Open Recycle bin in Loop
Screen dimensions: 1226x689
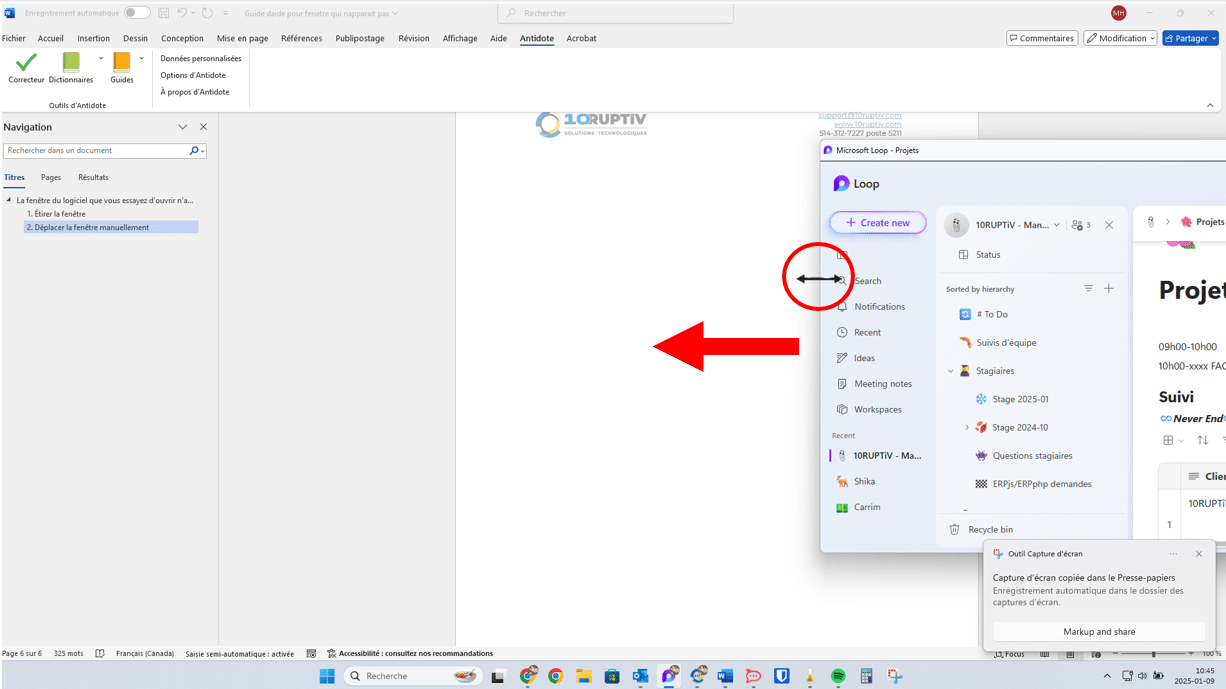(x=981, y=529)
